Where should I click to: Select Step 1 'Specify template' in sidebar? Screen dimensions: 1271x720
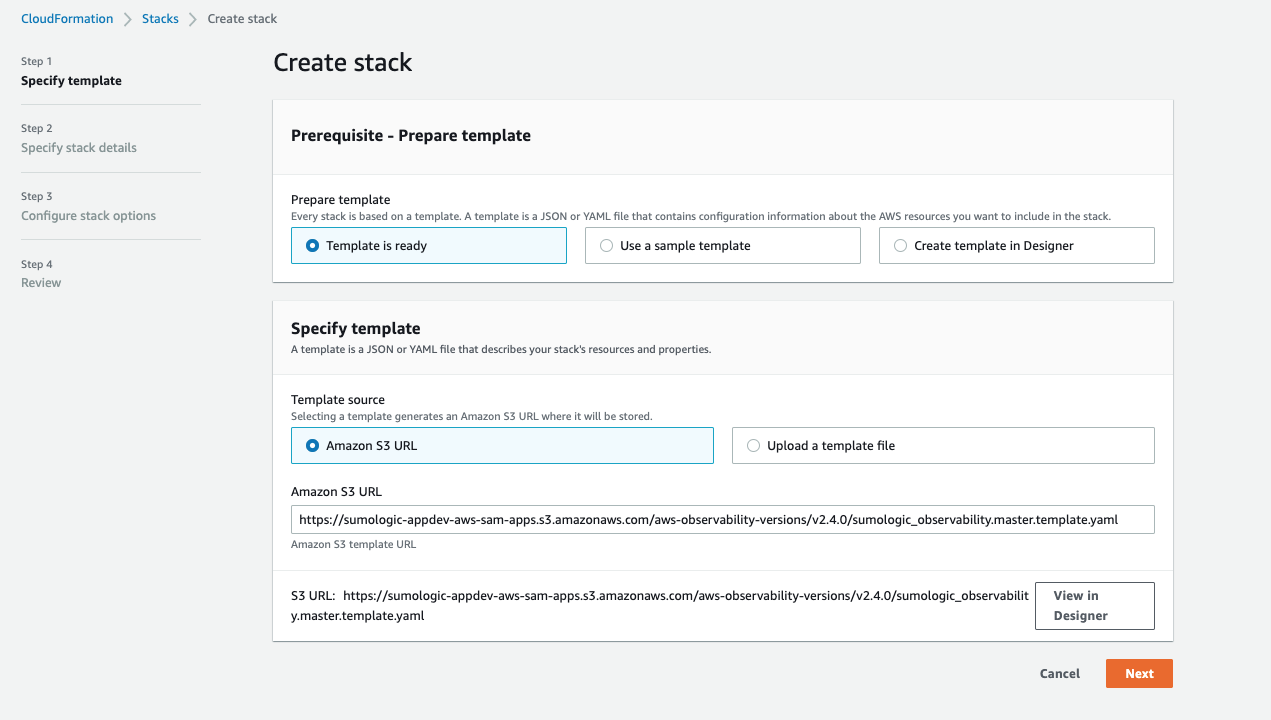pyautogui.click(x=71, y=80)
